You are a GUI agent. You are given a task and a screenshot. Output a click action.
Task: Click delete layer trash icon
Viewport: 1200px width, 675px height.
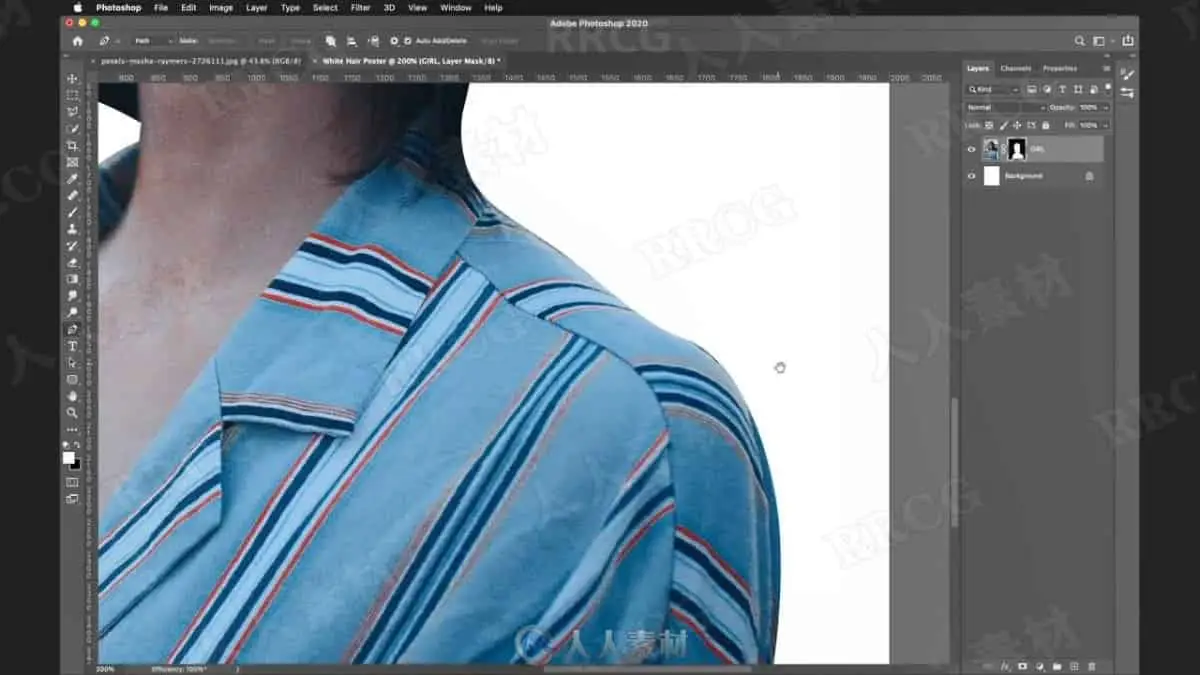click(1091, 665)
